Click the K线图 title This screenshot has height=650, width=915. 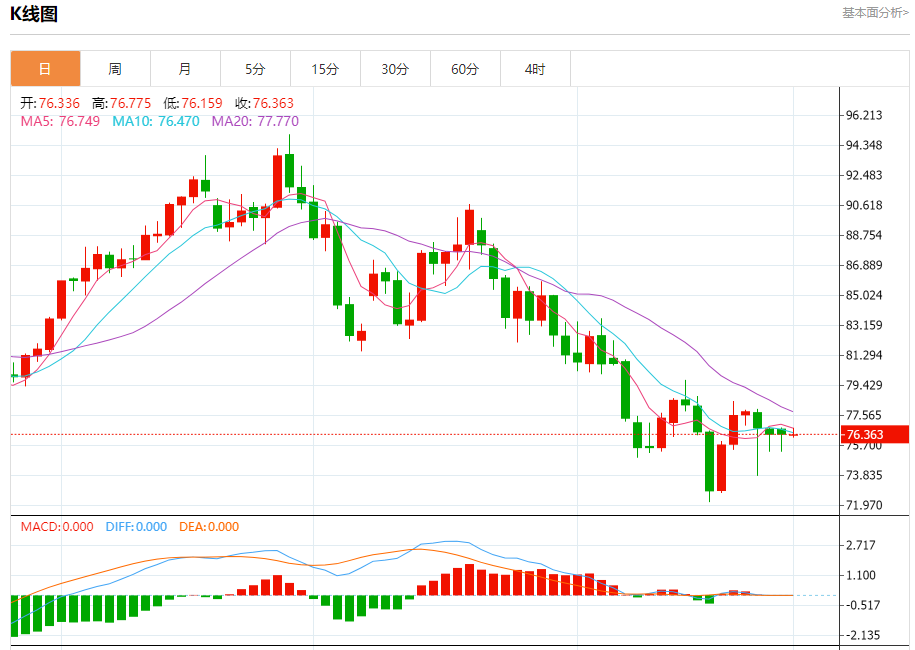pos(34,13)
